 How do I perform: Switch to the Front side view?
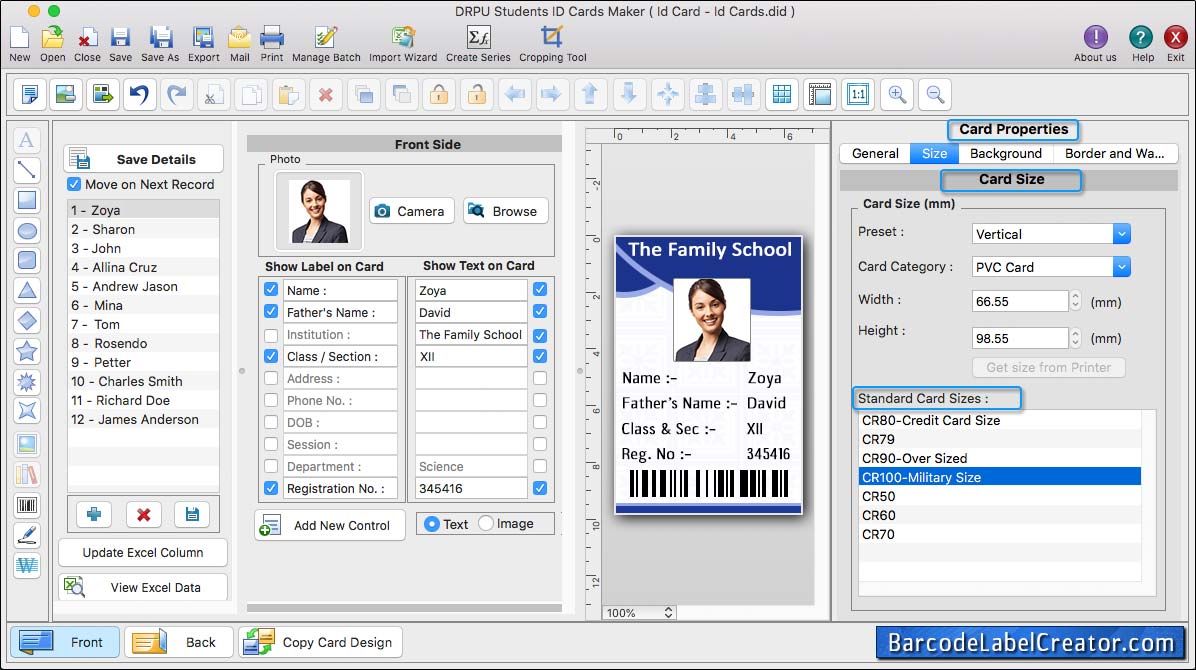[65, 643]
